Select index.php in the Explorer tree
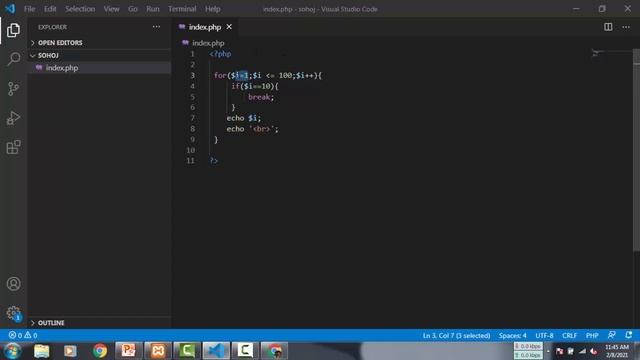The image size is (640, 360). coord(99,68)
